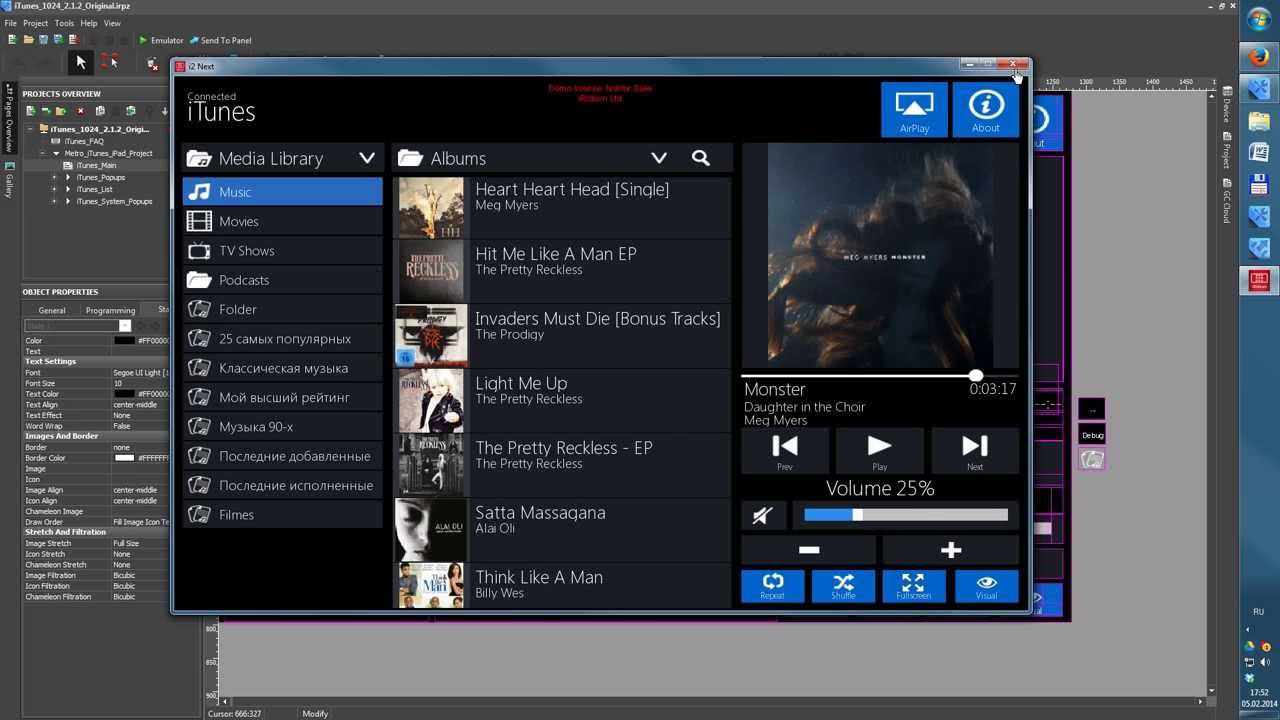Select TV Shows in Media Library
This screenshot has width=1280, height=720.
pyautogui.click(x=283, y=250)
